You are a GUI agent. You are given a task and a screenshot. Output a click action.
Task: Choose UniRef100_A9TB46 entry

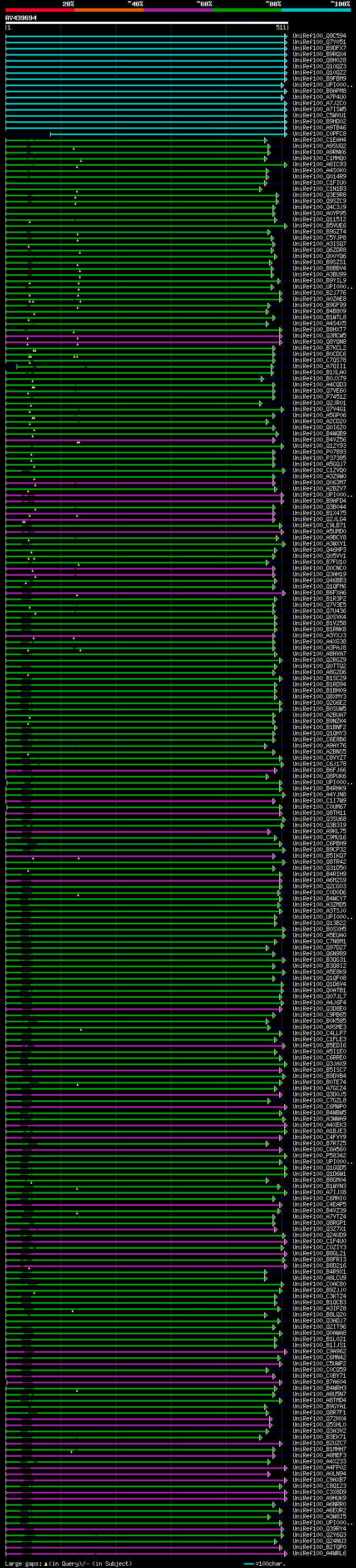(x=319, y=128)
